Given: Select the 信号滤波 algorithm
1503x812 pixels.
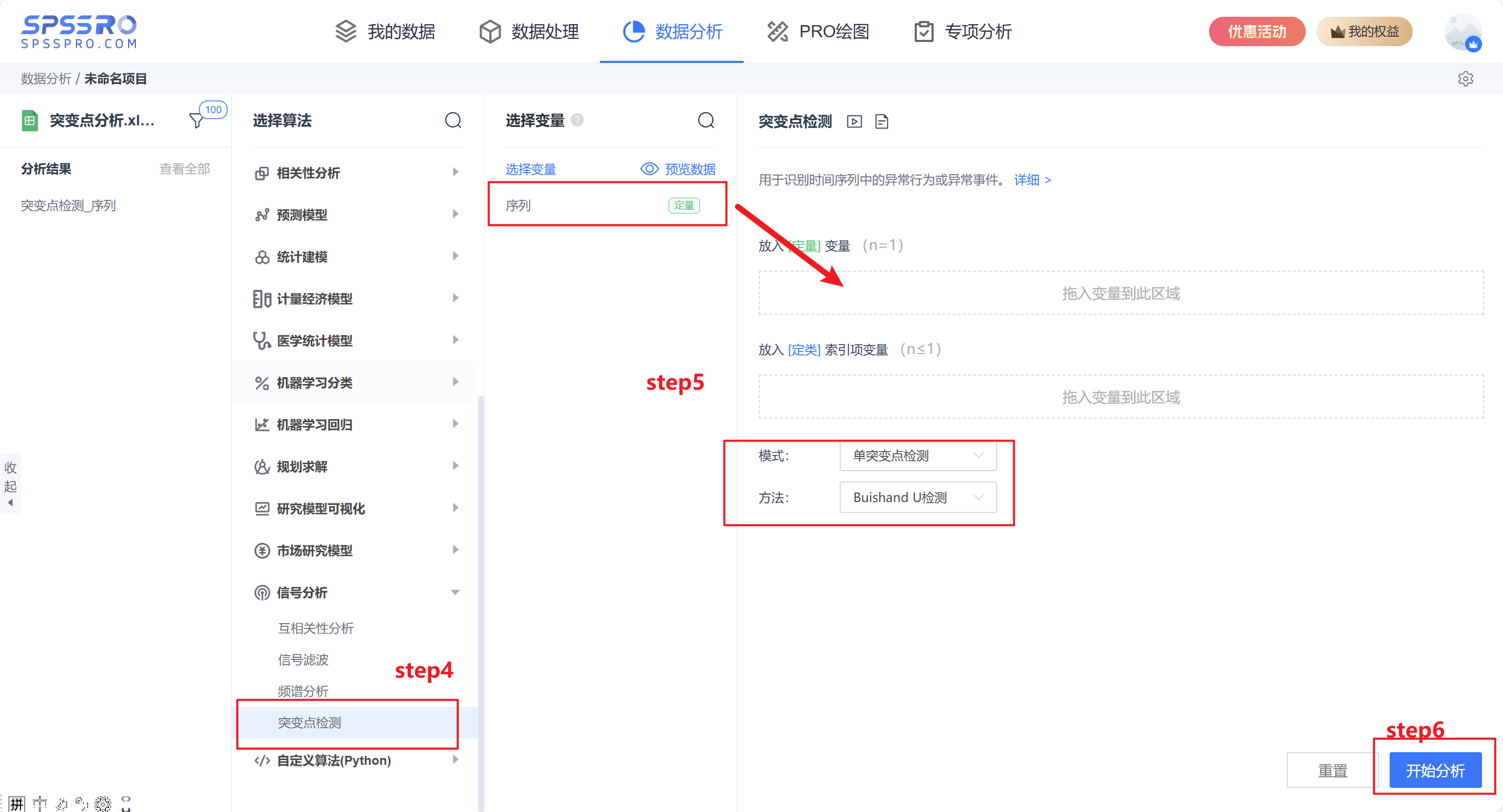Looking at the screenshot, I should pyautogui.click(x=303, y=660).
